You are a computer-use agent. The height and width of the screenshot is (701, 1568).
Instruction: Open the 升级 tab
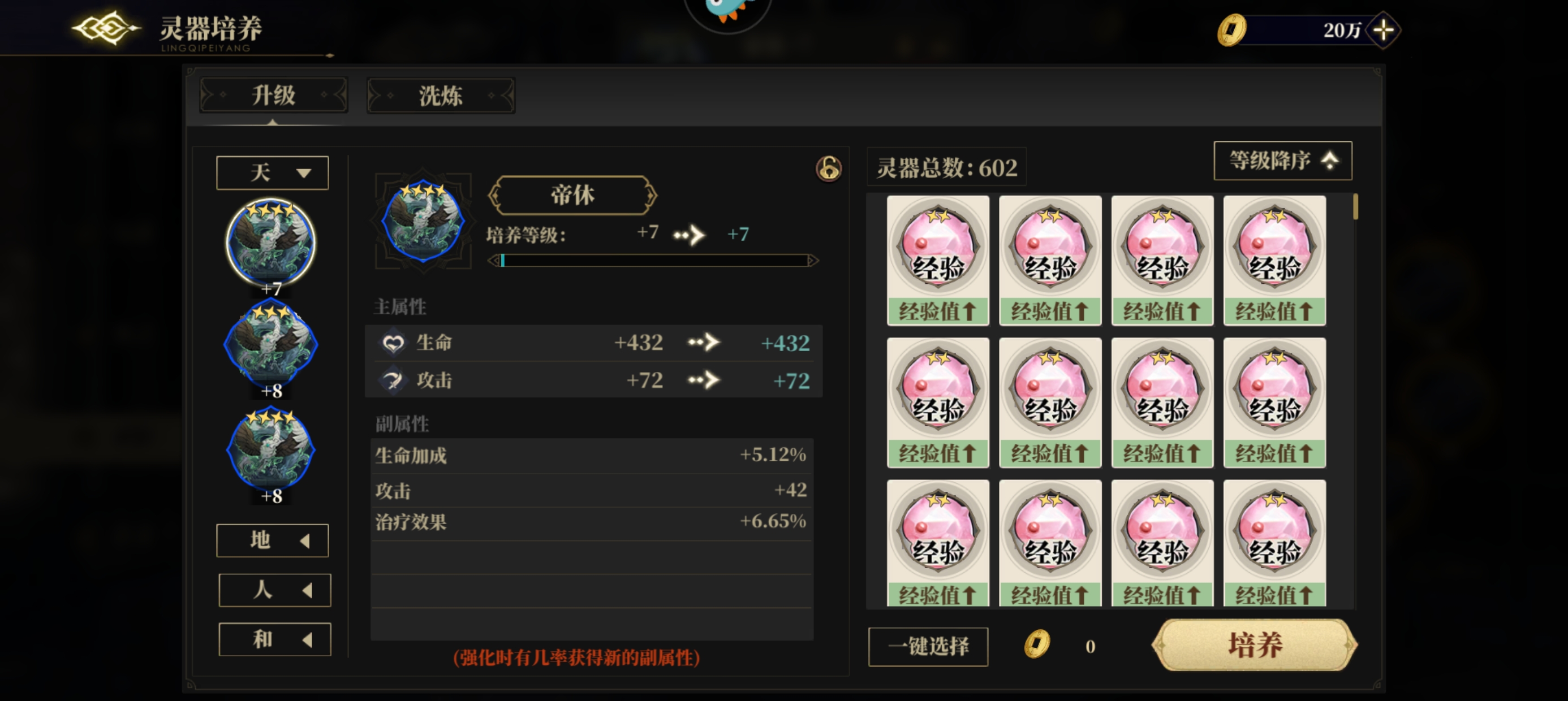273,96
